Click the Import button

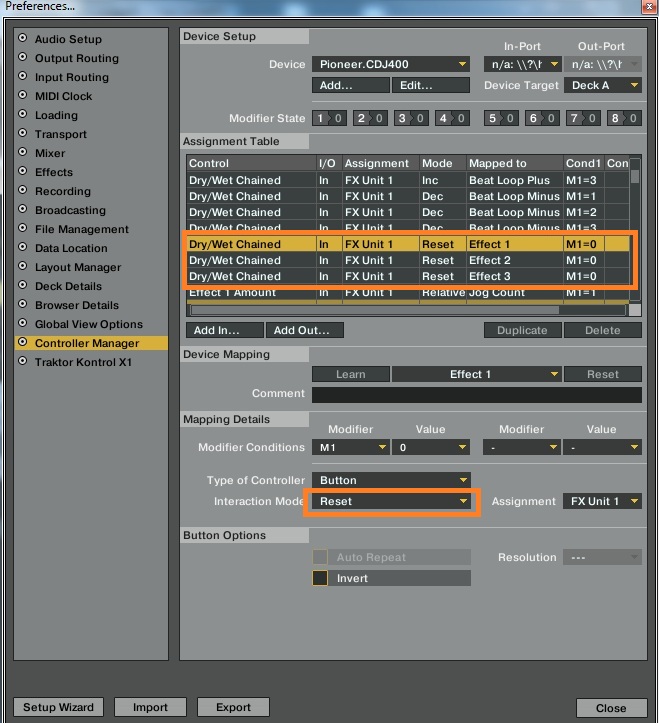(150, 707)
